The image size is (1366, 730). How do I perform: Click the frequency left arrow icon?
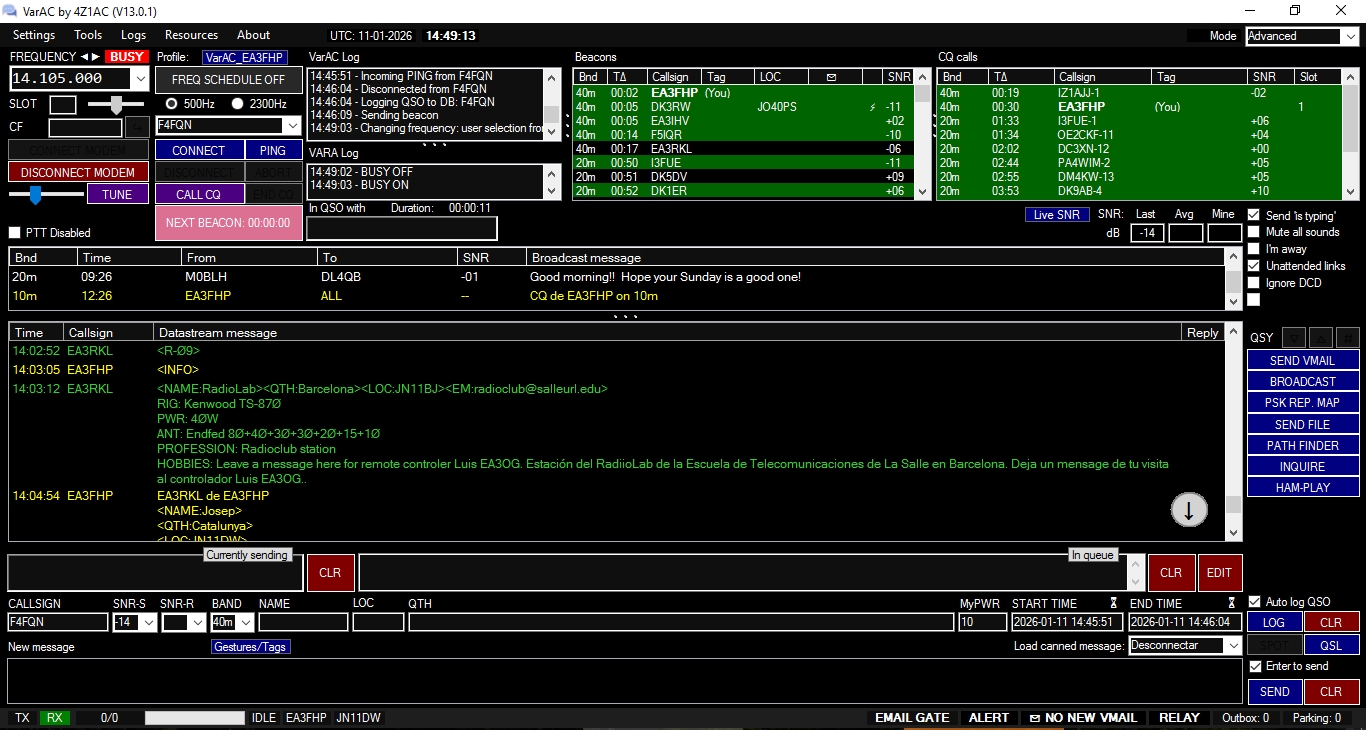[x=84, y=57]
